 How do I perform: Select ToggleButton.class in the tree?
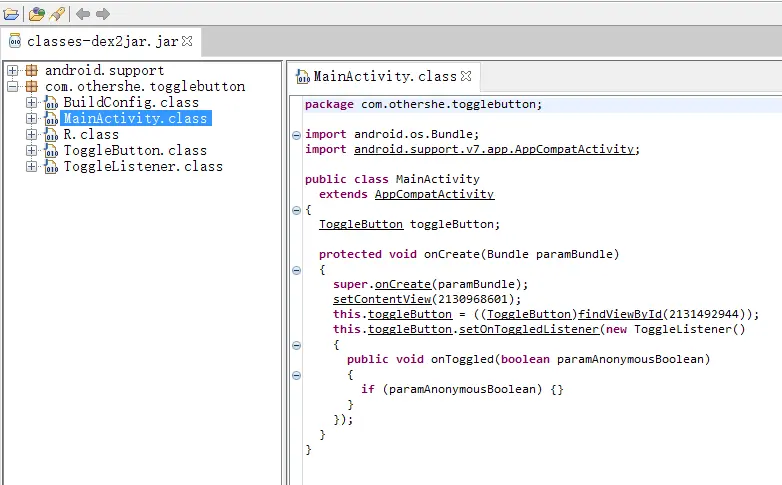coord(134,150)
